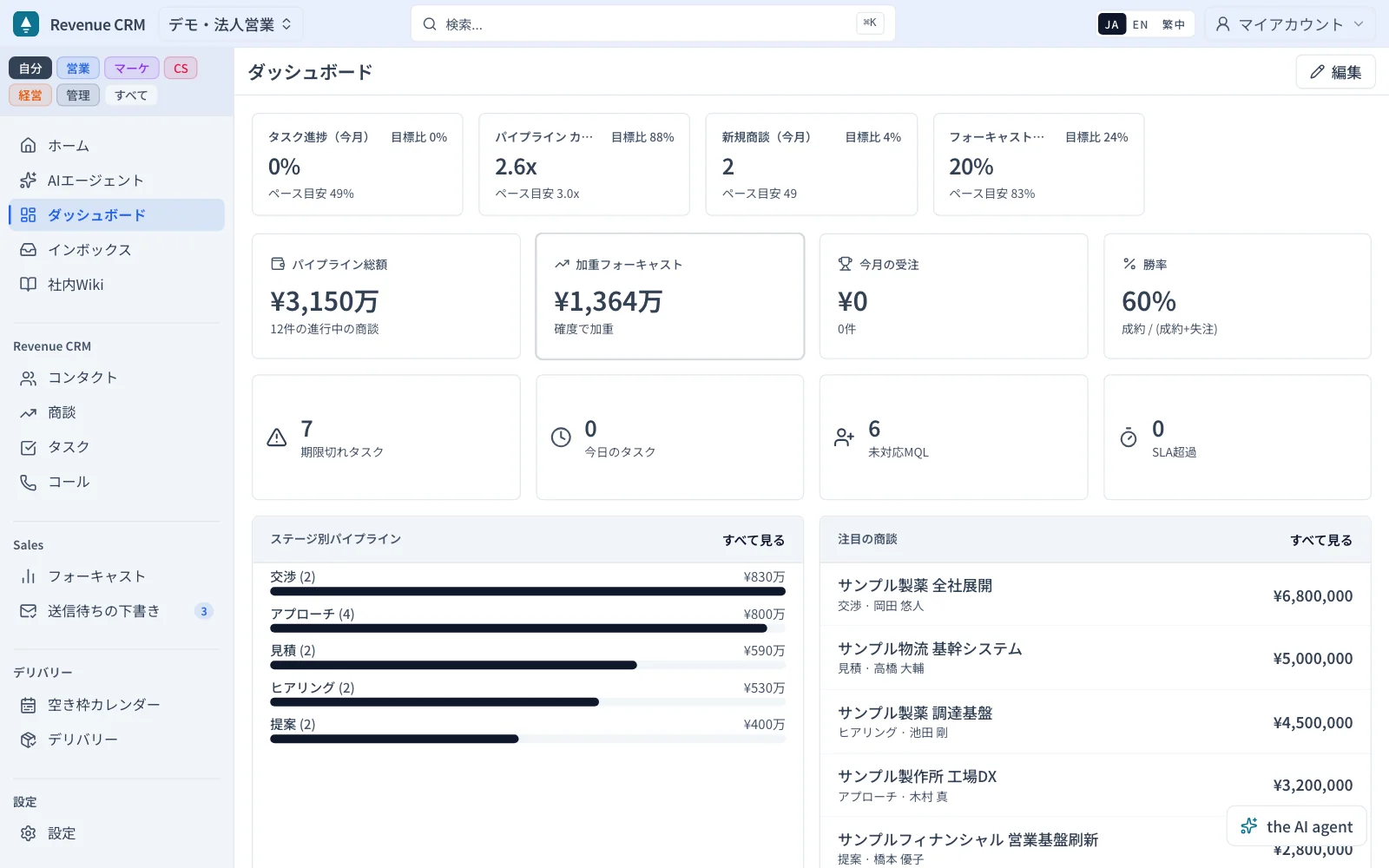Viewport: 1389px width, 868px height.
Task: Open the コンタクト people icon
Action: 29,378
